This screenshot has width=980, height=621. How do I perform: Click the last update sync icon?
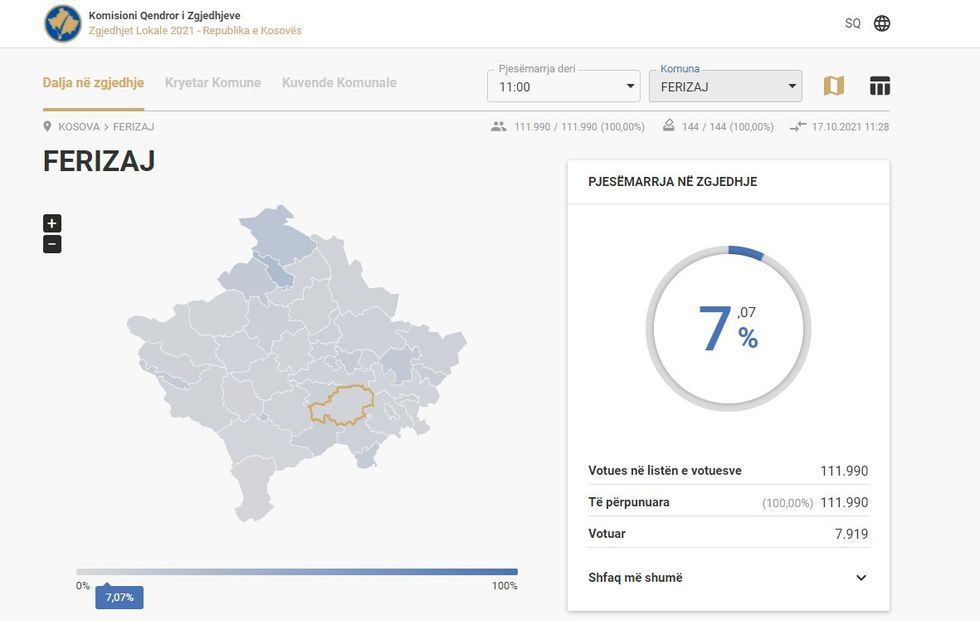[x=797, y=127]
